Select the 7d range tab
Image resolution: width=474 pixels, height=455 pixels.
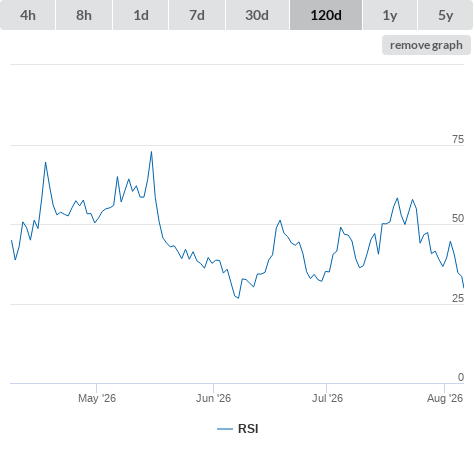click(x=197, y=15)
